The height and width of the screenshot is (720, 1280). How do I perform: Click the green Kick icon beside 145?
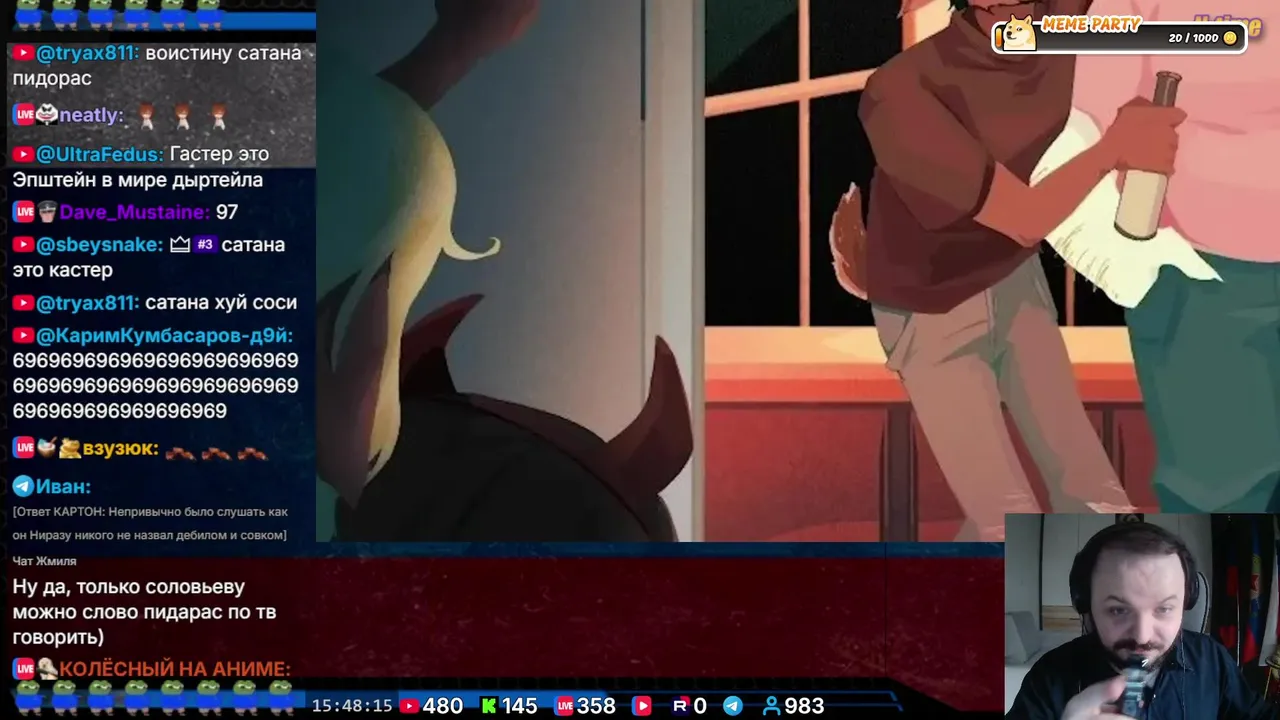489,706
